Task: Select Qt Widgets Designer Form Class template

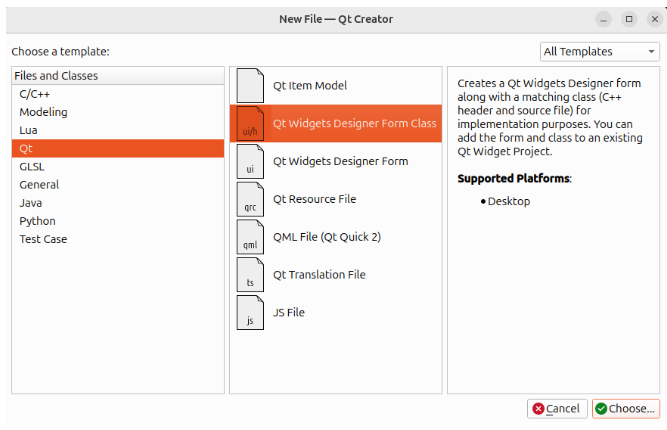Action: (336, 123)
